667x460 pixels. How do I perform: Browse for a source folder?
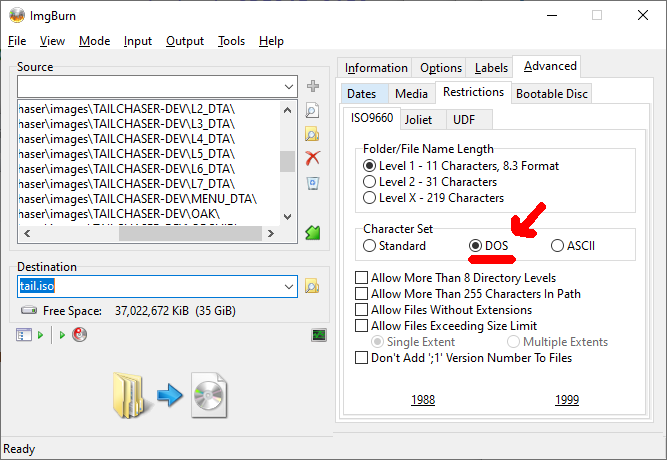[x=313, y=134]
